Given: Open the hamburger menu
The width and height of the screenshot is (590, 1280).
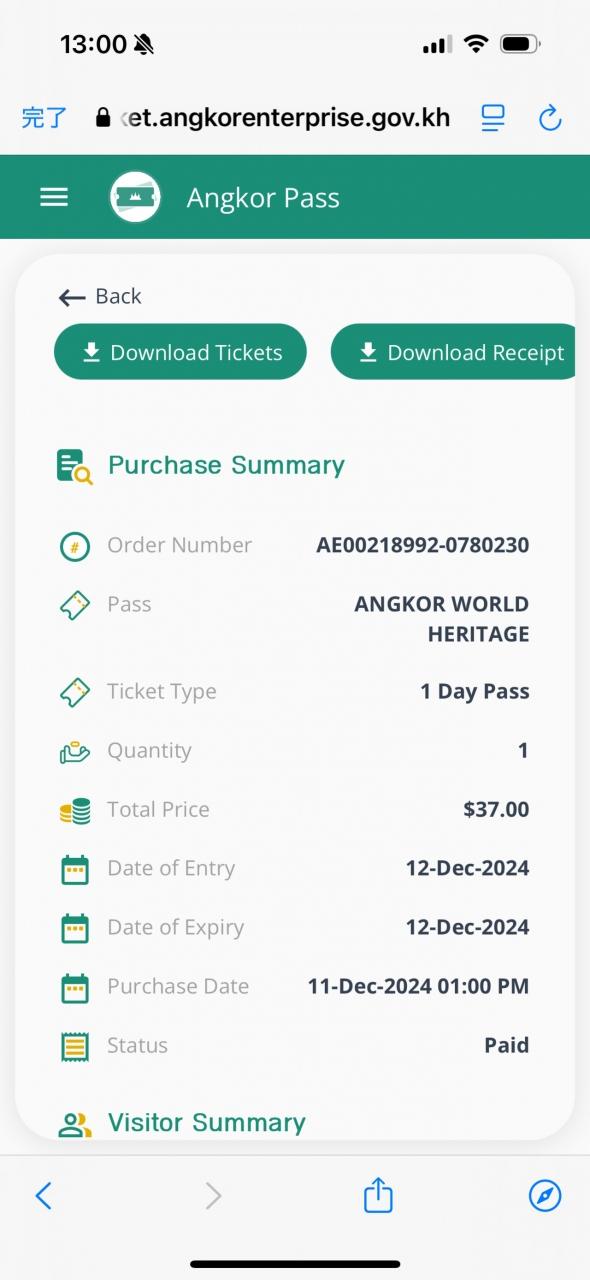Looking at the screenshot, I should (54, 197).
